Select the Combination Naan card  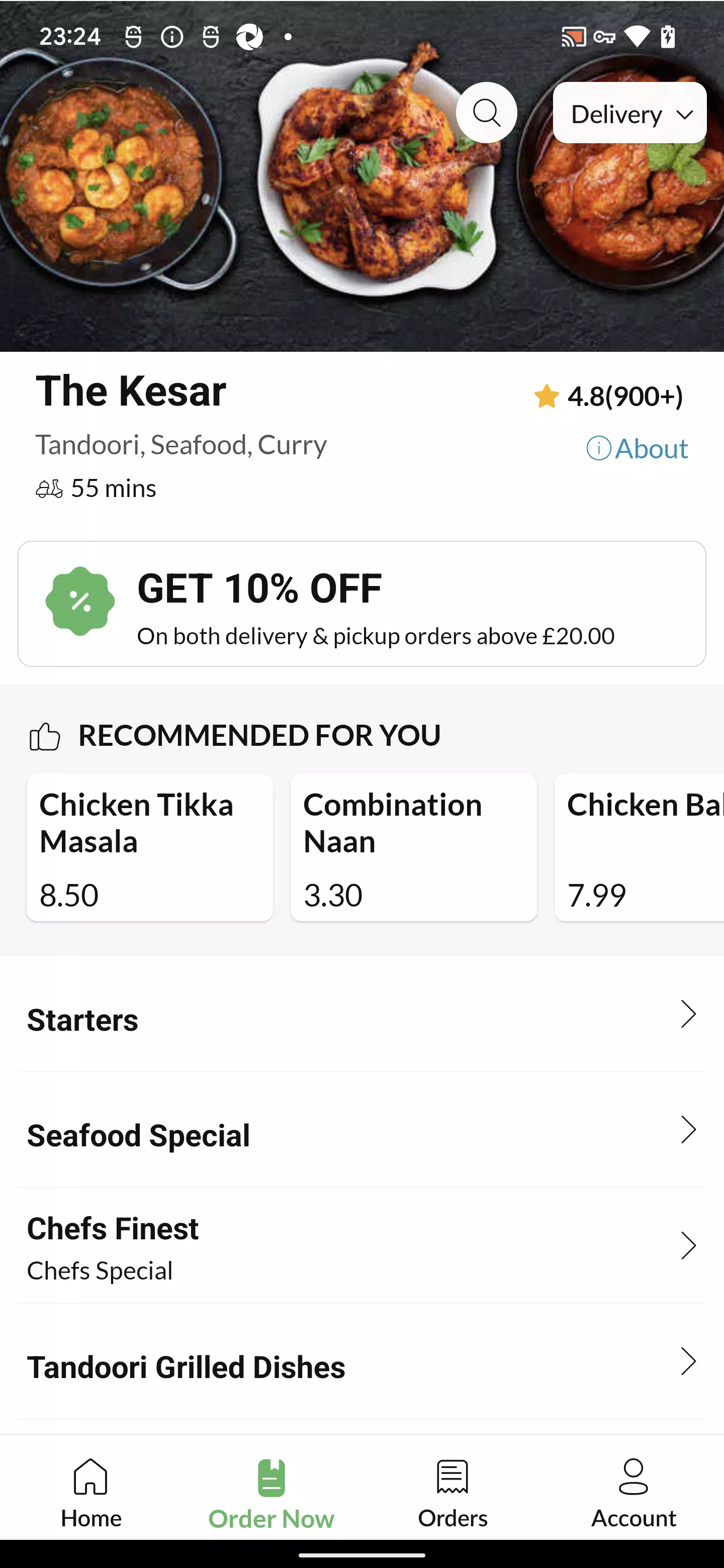413,847
